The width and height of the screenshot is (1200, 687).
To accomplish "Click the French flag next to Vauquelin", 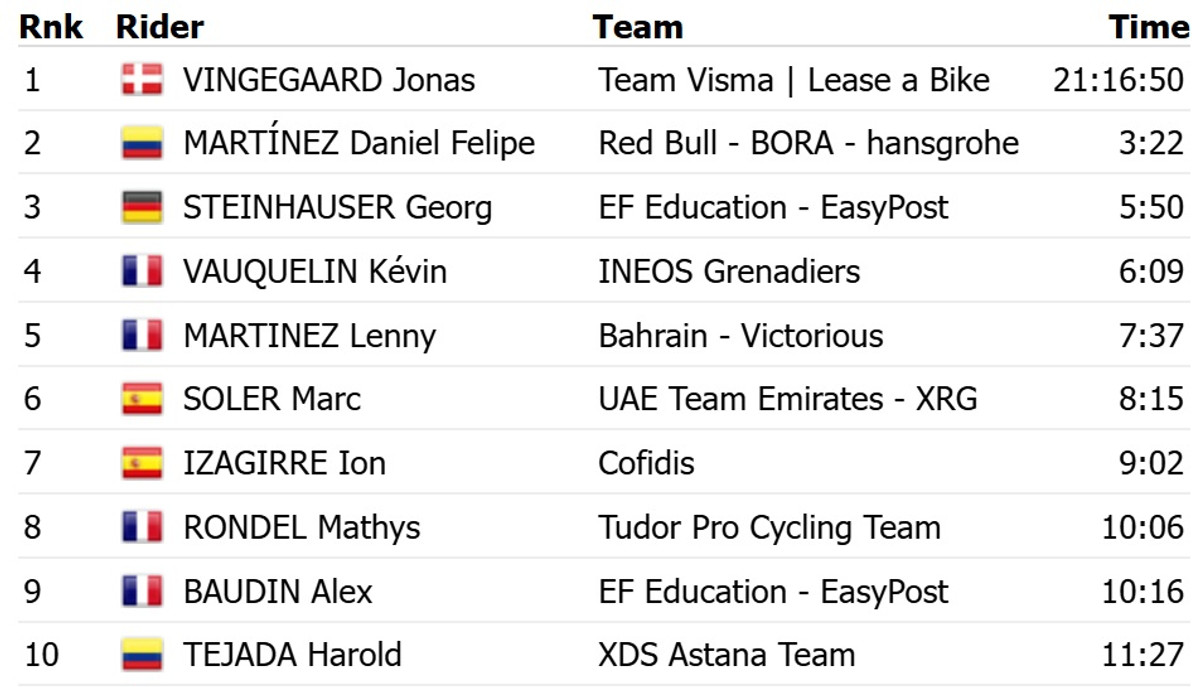I will tap(141, 272).
